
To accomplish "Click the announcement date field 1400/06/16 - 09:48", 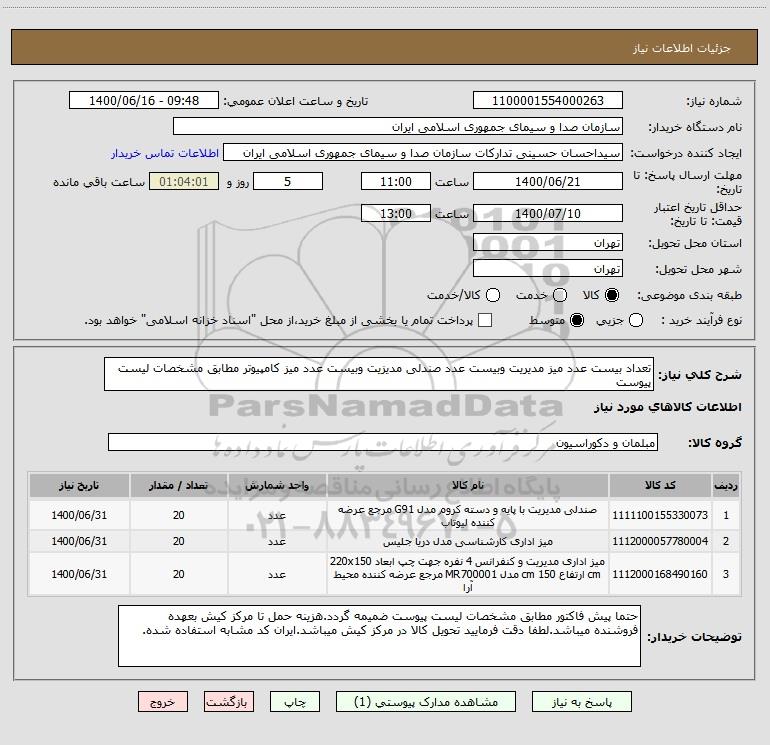I will click(144, 101).
